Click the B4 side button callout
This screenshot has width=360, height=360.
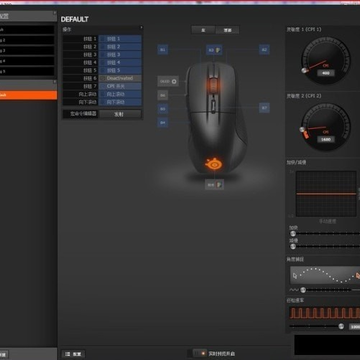(163, 123)
